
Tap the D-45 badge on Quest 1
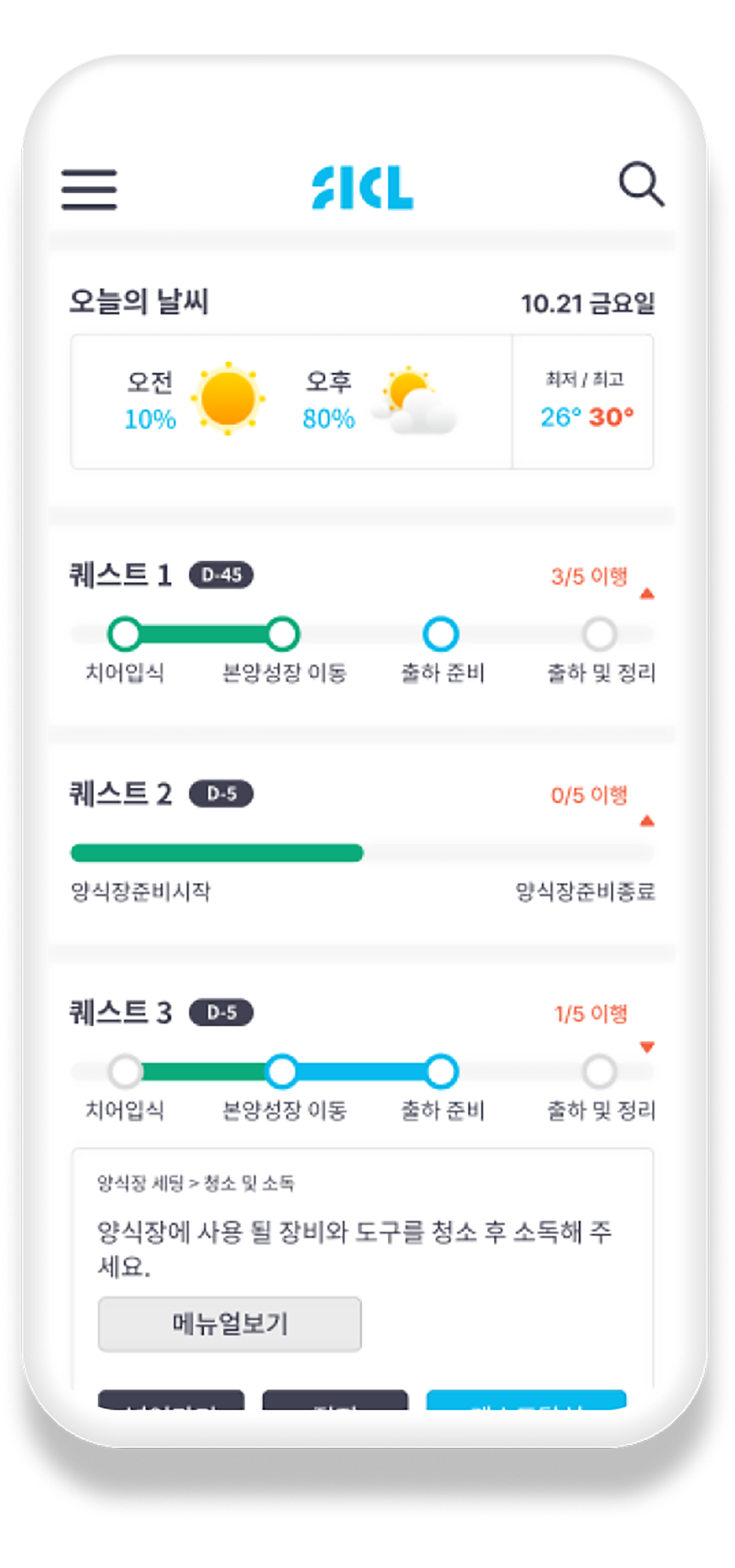(221, 575)
